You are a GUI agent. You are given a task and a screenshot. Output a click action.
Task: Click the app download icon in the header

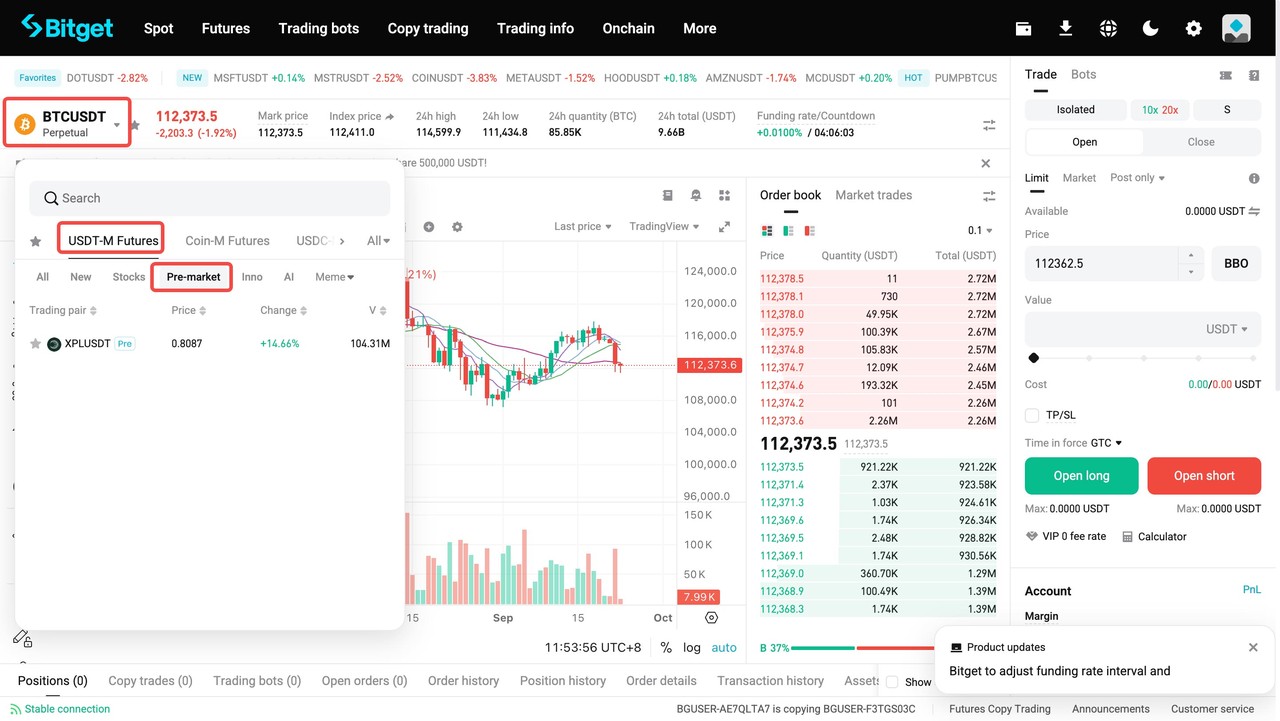tap(1066, 28)
